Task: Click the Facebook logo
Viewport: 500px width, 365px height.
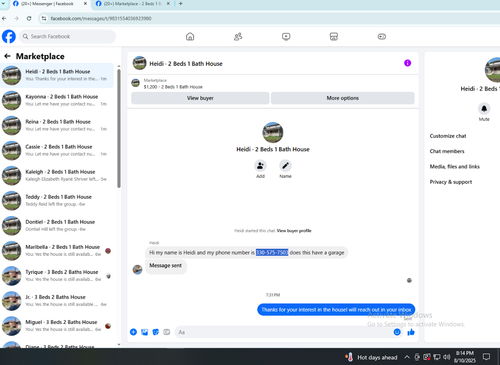Action: 9,36
